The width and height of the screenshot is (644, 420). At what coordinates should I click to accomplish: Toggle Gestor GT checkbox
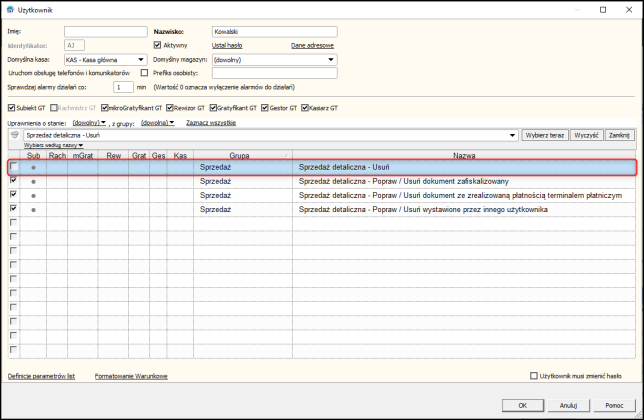click(265, 108)
